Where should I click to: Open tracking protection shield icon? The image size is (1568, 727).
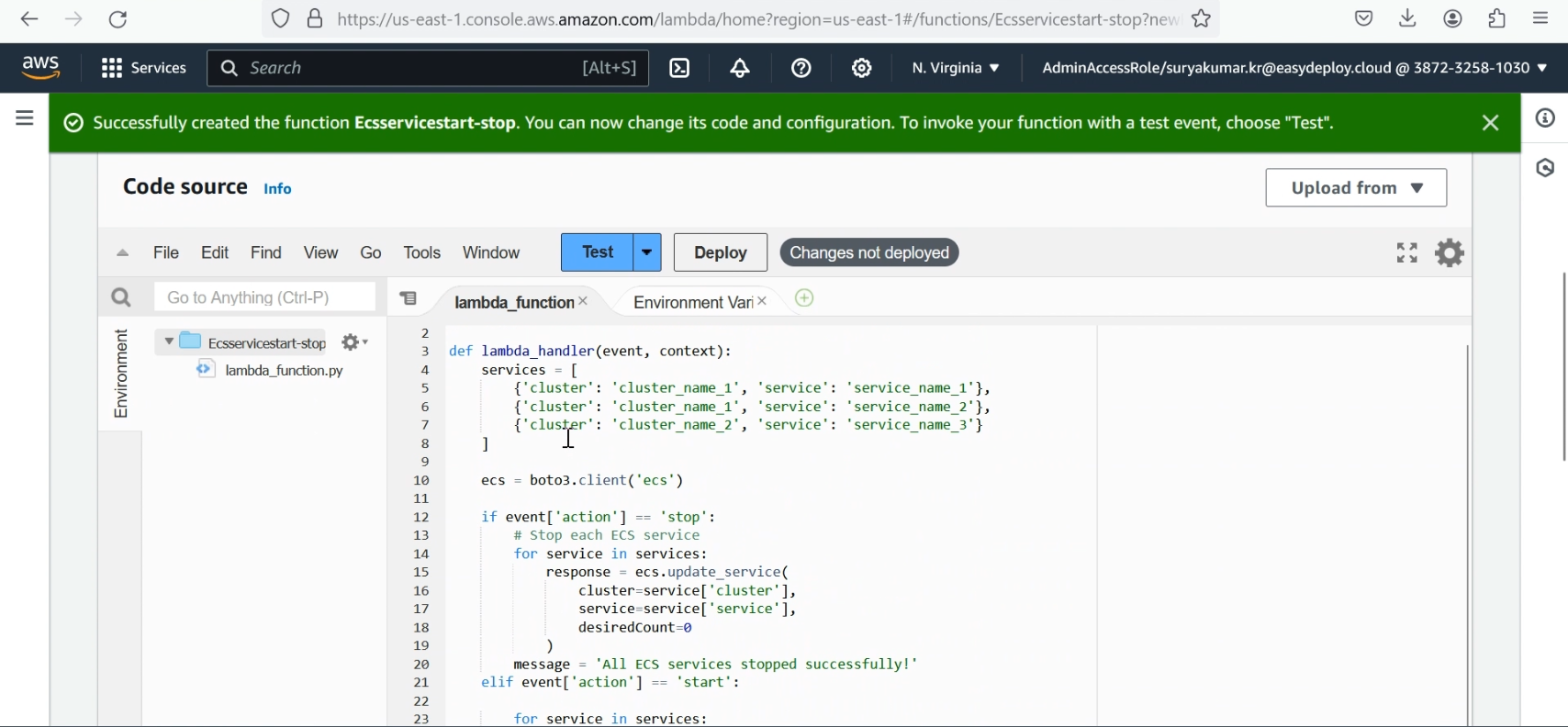coord(281,19)
